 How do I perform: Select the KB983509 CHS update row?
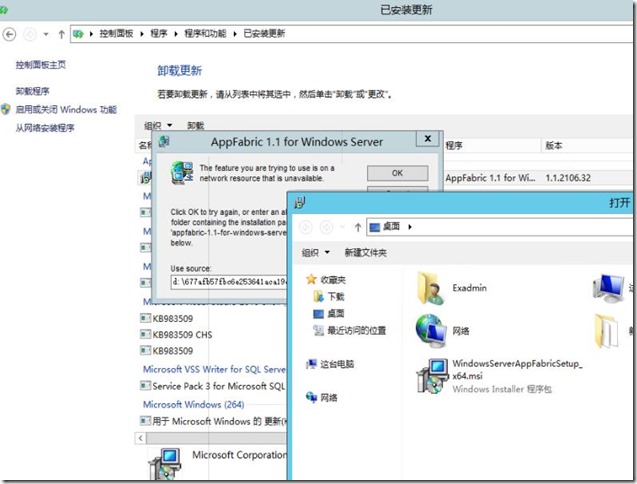coord(176,334)
